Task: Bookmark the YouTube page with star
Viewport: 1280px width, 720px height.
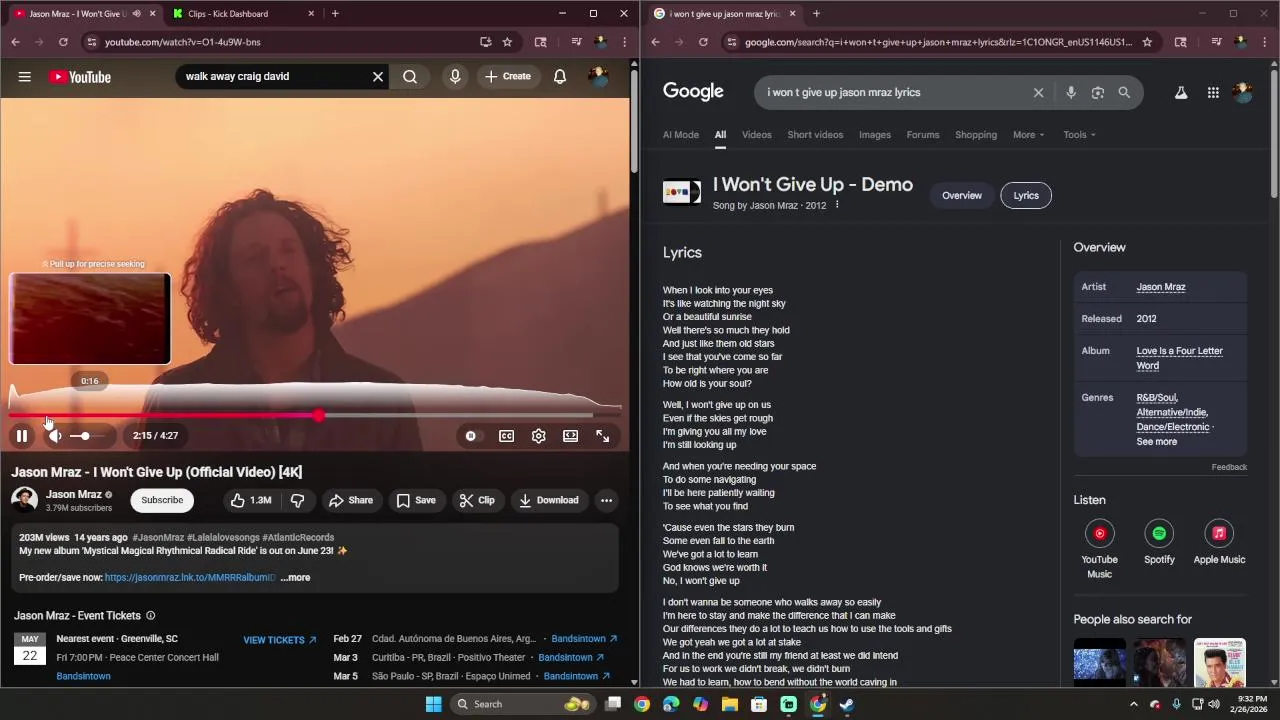Action: click(x=507, y=42)
